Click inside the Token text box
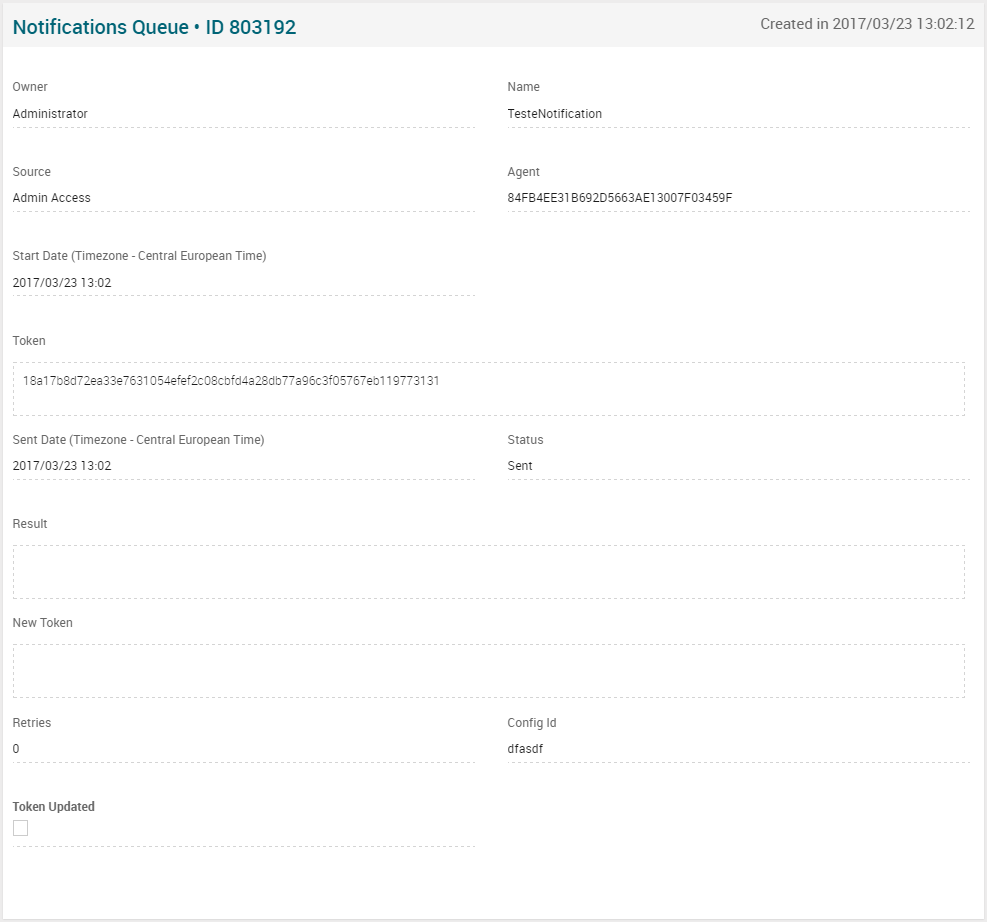The image size is (987, 922). click(x=488, y=389)
